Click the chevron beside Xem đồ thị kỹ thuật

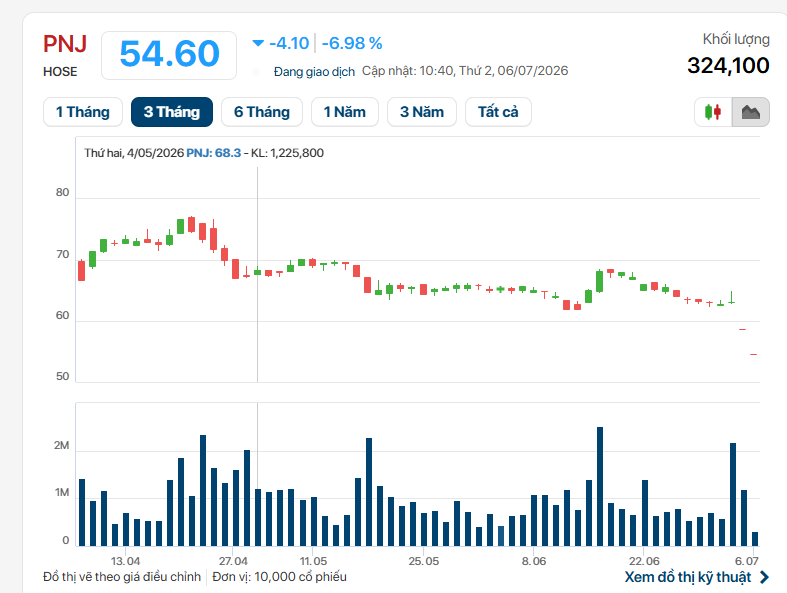coord(764,577)
